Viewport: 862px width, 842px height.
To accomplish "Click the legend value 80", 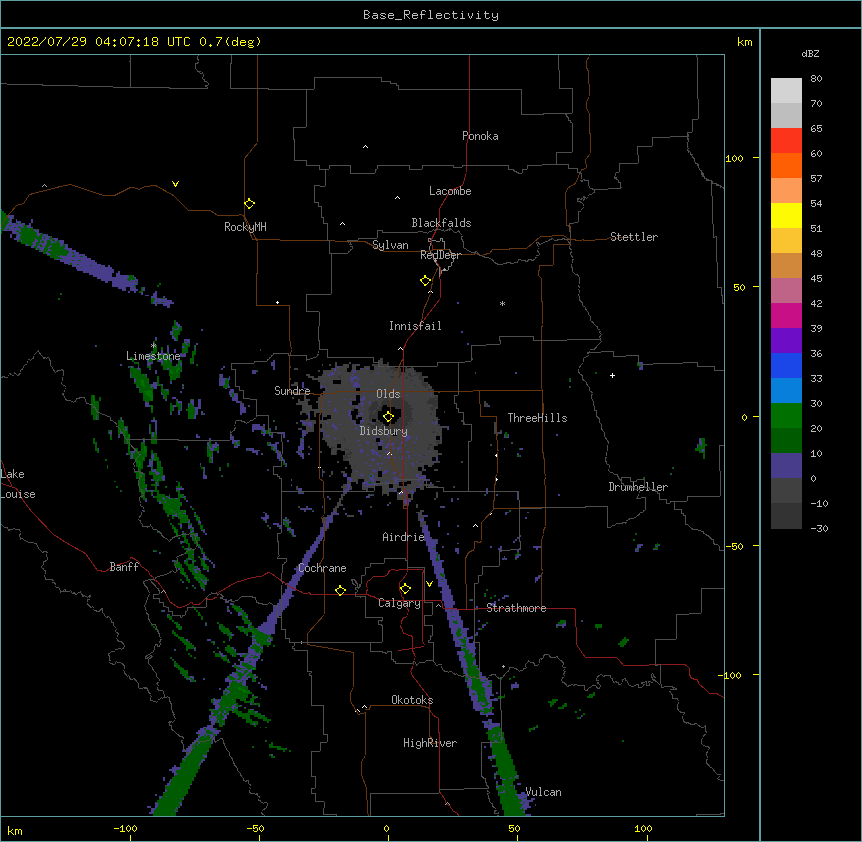I will (x=816, y=79).
